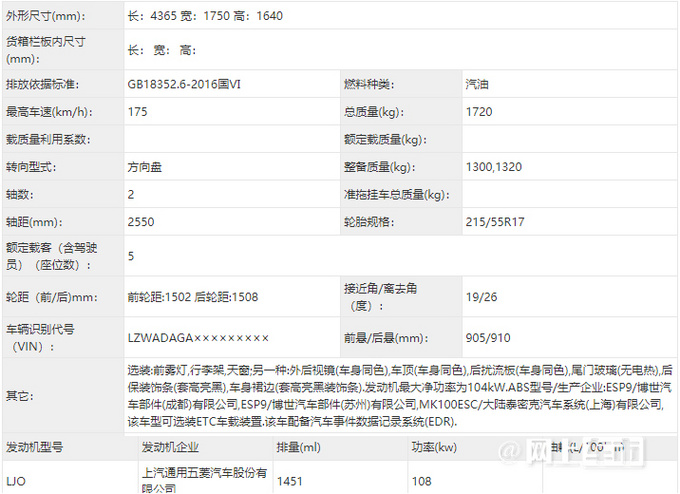Click the 整备质量(kg) label

[x=379, y=167]
